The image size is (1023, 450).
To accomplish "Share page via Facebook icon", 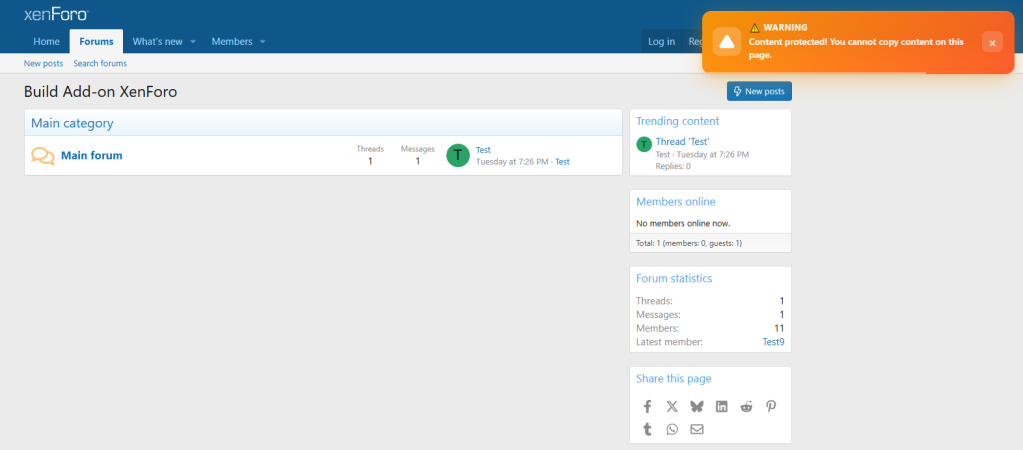I will (x=647, y=406).
